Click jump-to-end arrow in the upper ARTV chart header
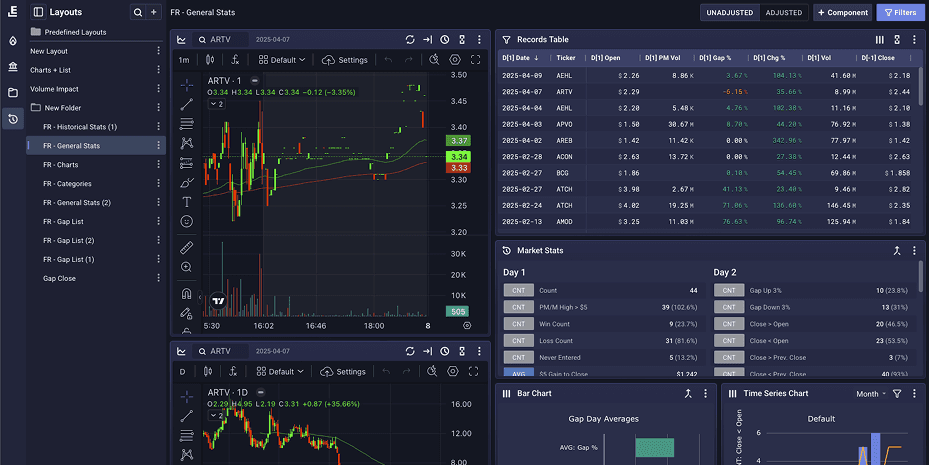The height and width of the screenshot is (465, 929). click(427, 40)
